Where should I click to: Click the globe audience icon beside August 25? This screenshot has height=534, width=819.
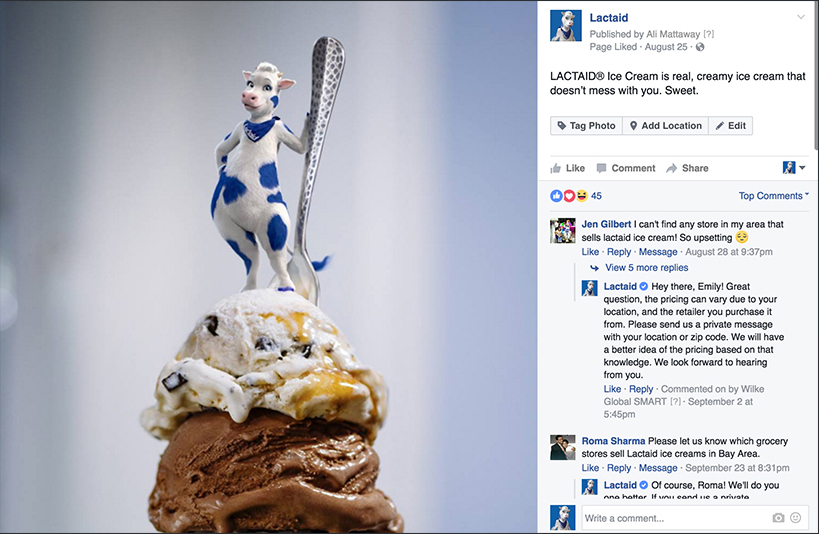click(x=700, y=47)
